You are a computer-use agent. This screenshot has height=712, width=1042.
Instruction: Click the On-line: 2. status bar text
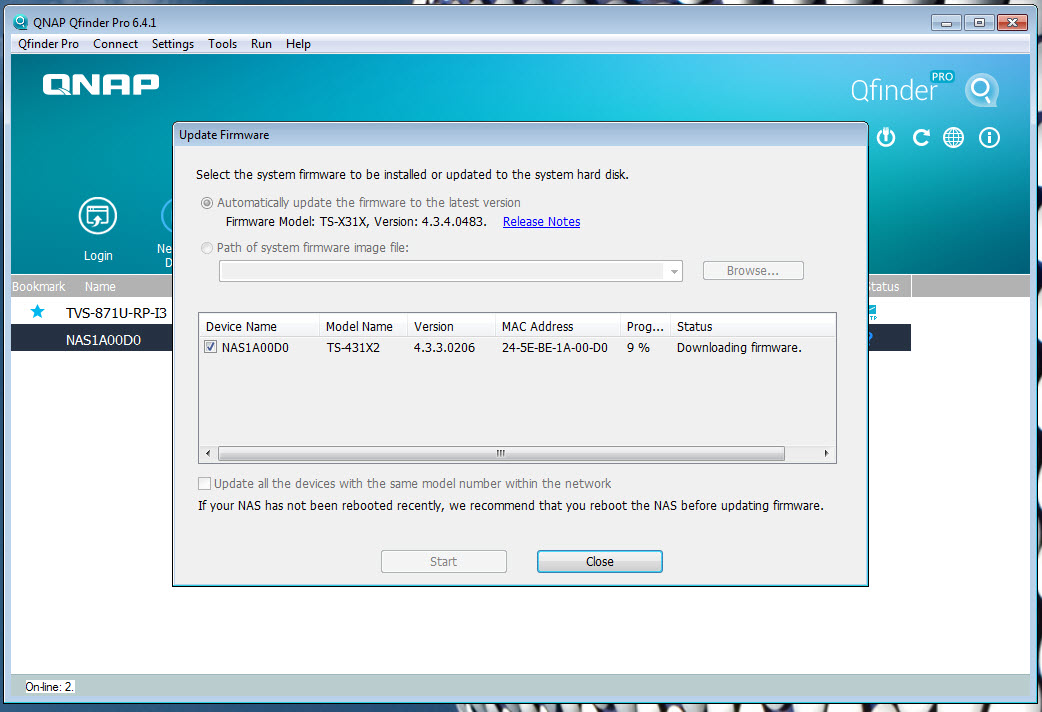tap(50, 687)
